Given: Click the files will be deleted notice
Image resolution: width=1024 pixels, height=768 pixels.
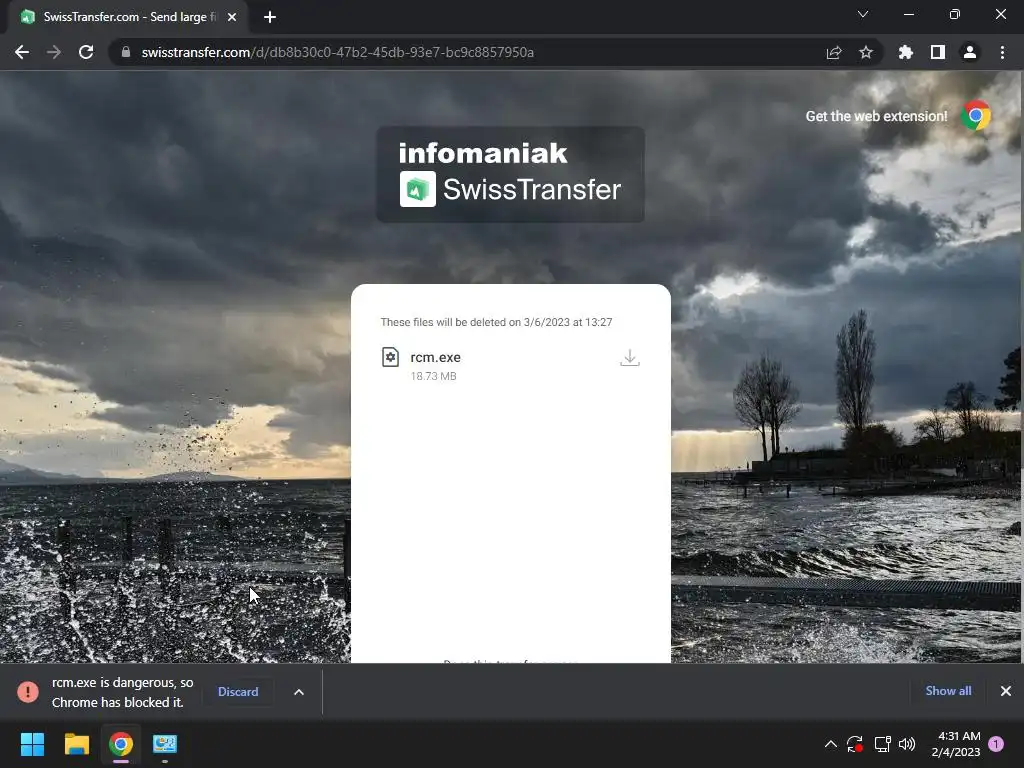Looking at the screenshot, I should pyautogui.click(x=496, y=322).
